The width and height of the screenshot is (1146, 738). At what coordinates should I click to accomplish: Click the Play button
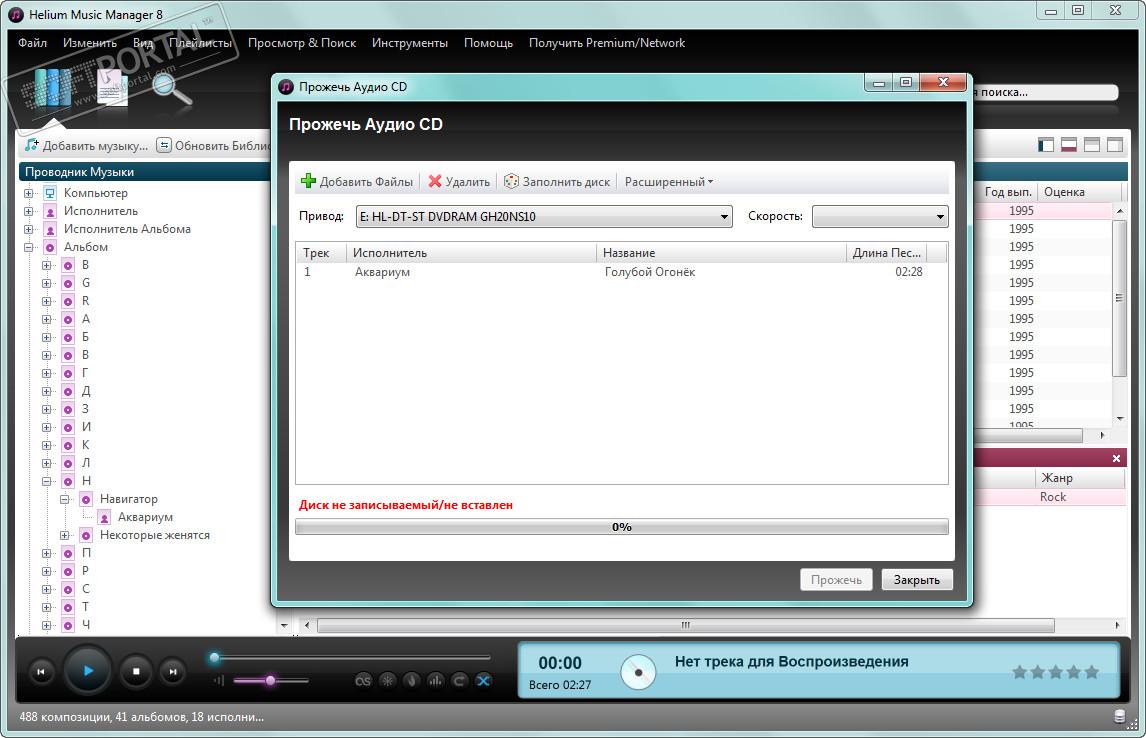tap(88, 671)
